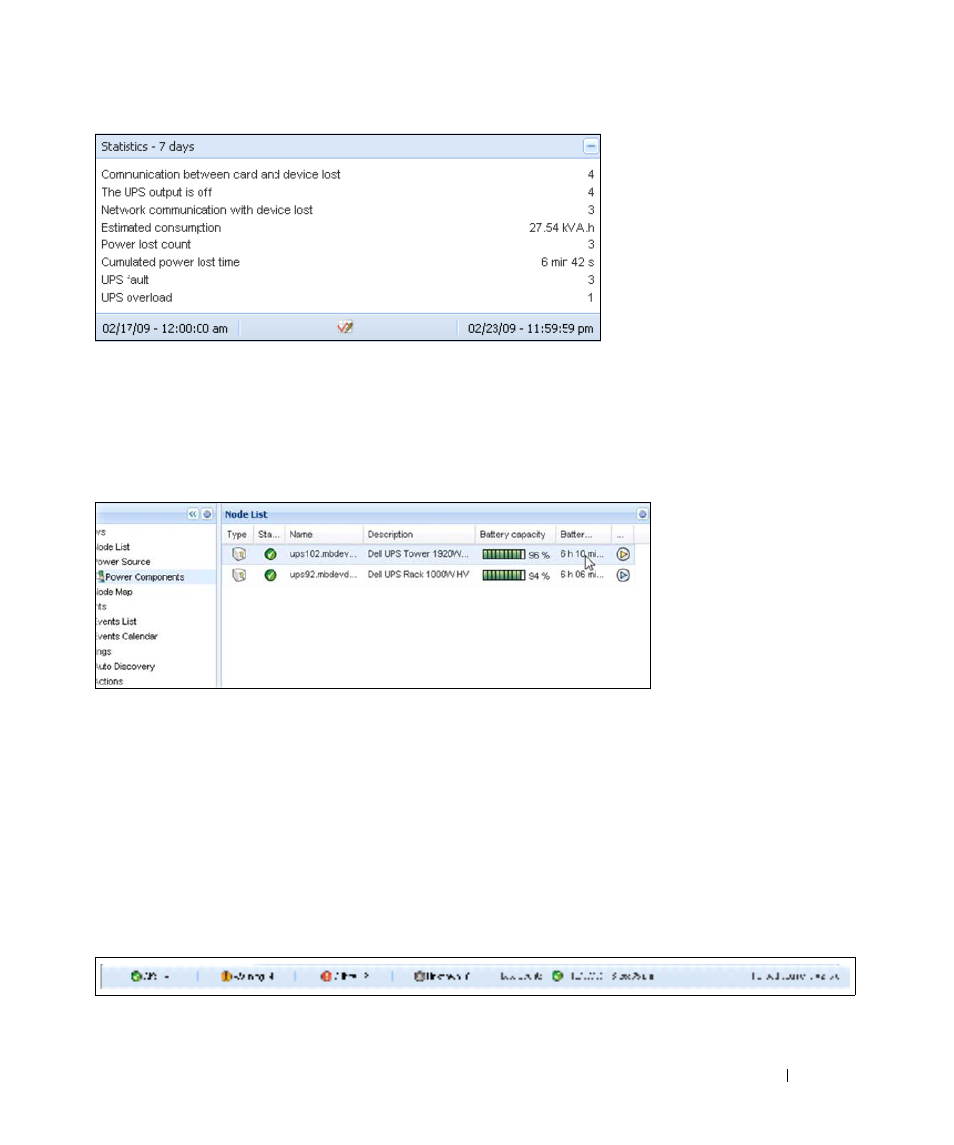Select Cumulated power lost time row

point(348,262)
